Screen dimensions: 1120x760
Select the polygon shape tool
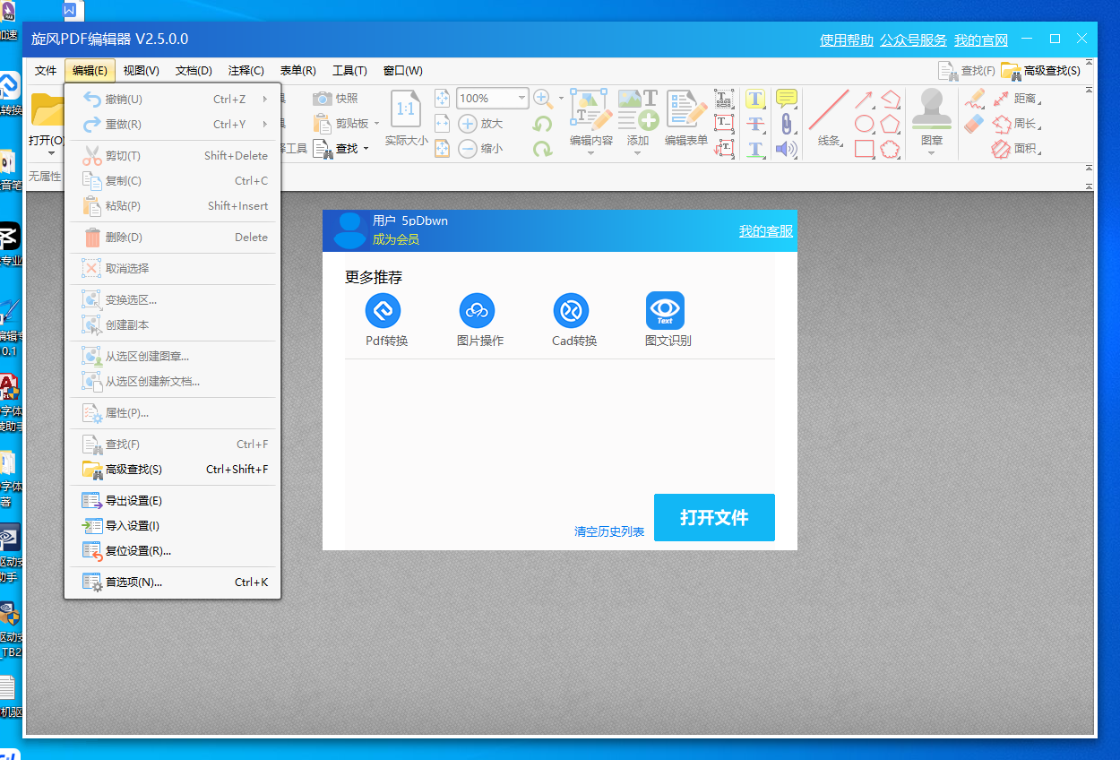click(x=890, y=124)
